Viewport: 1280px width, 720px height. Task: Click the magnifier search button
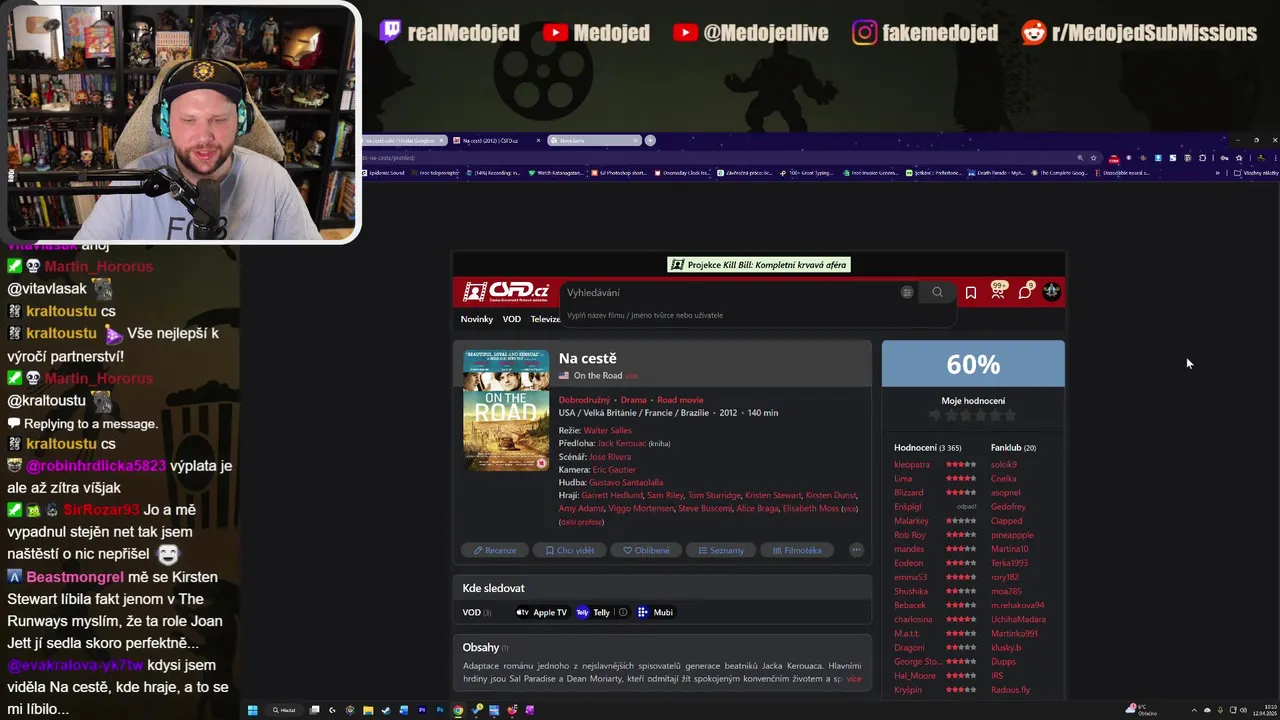coord(937,292)
